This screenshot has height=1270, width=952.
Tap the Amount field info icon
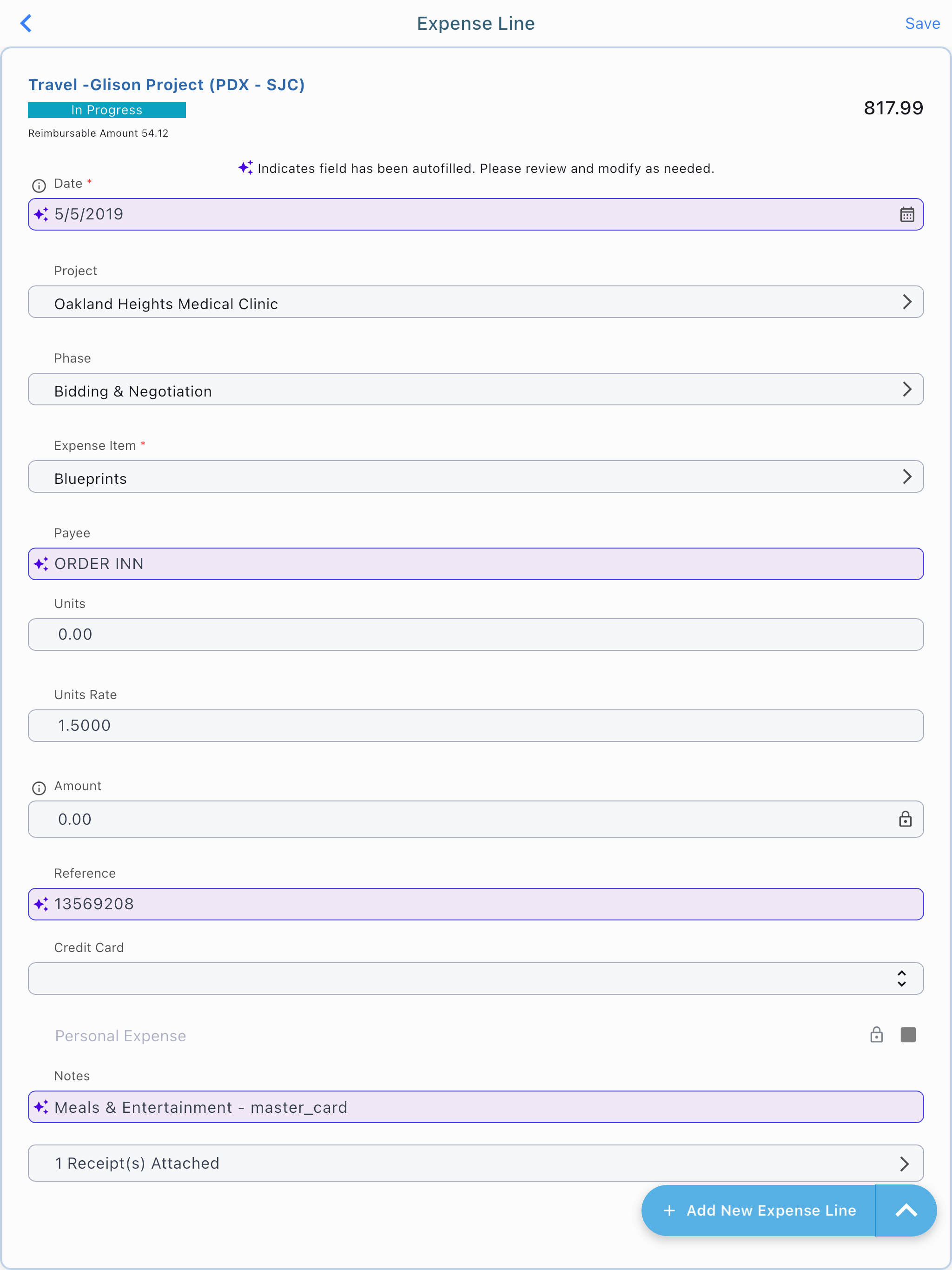[39, 788]
